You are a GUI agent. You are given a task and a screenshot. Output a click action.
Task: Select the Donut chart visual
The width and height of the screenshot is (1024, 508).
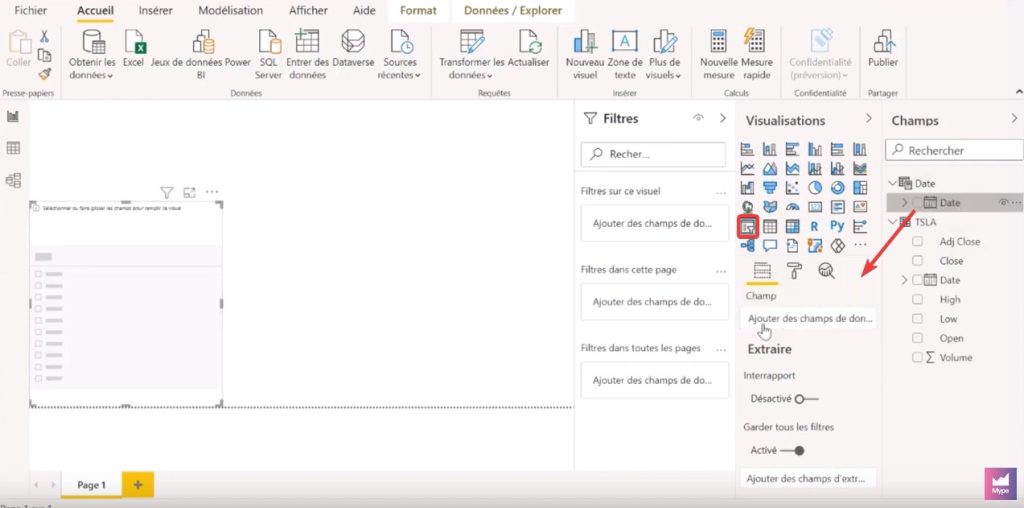point(837,188)
